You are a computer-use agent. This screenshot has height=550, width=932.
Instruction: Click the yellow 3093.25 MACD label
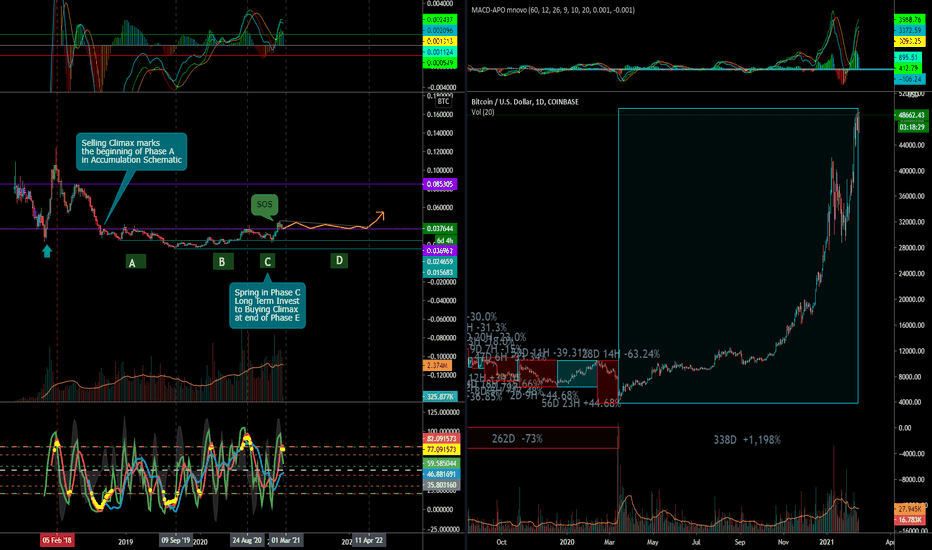pyautogui.click(x=911, y=42)
